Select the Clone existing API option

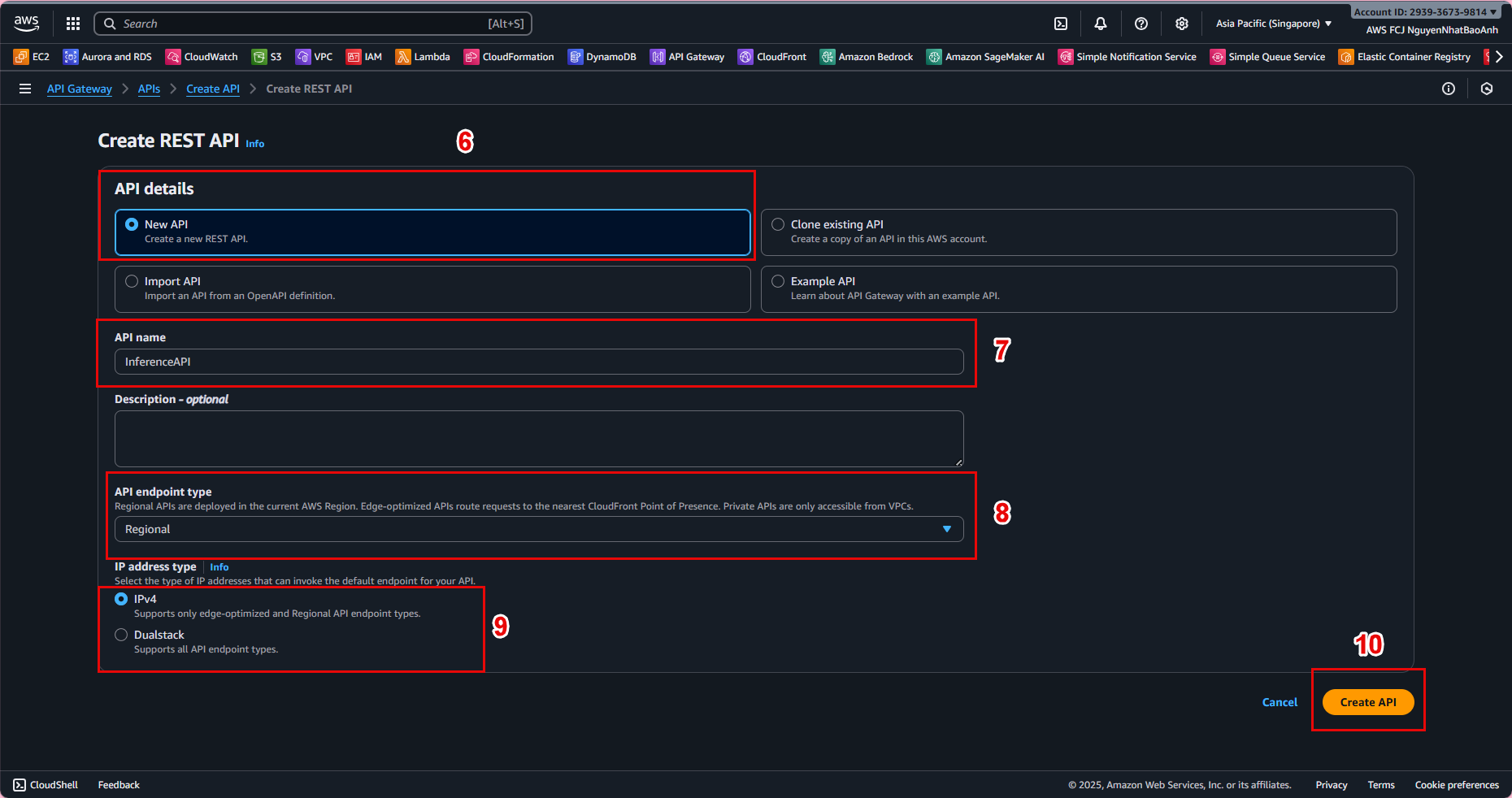1079,232
